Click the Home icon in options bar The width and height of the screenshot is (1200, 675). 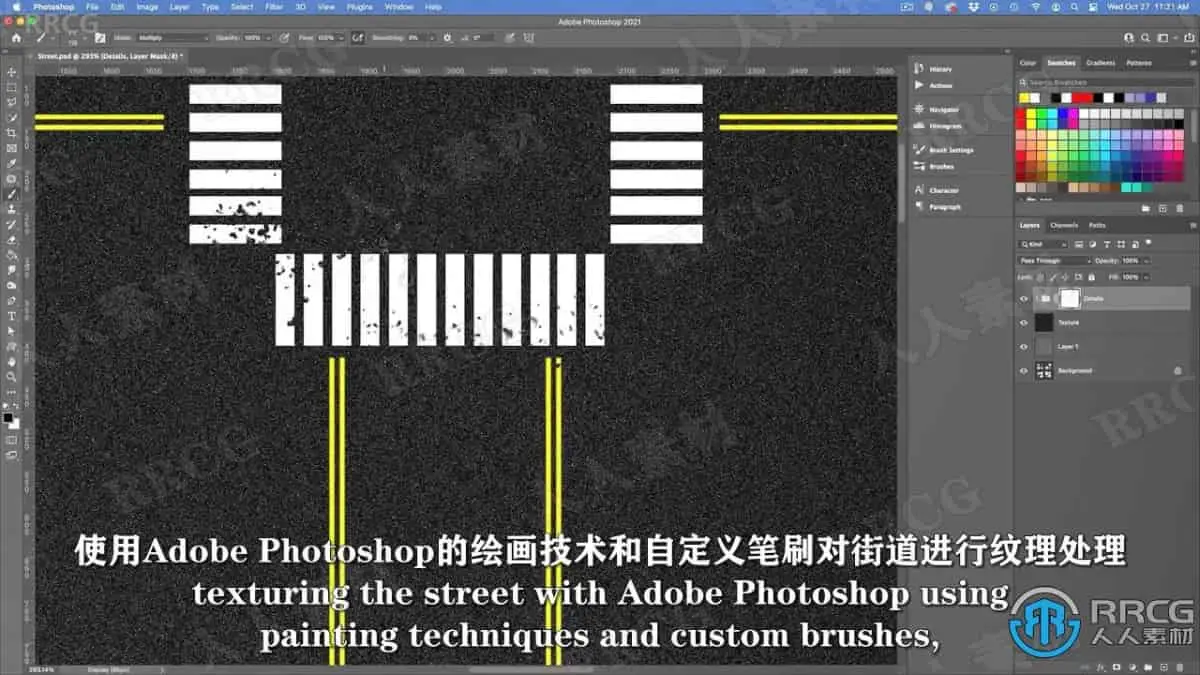tap(16, 38)
